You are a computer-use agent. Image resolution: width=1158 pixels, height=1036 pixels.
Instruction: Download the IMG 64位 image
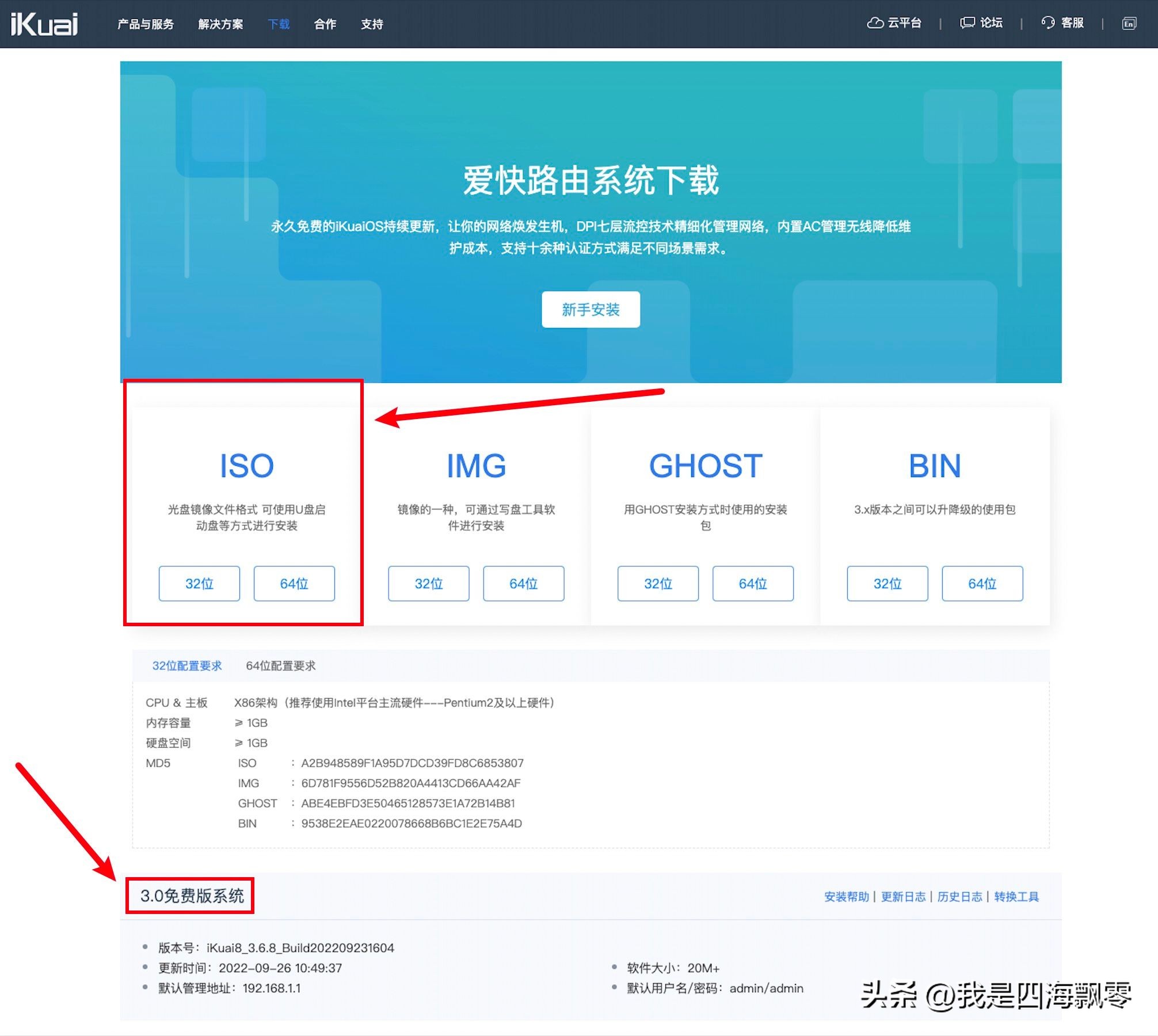tap(523, 584)
